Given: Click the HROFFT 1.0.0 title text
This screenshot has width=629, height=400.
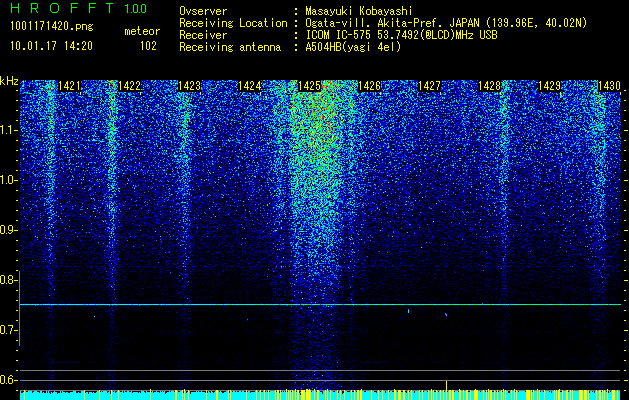Looking at the screenshot, I should (78, 8).
